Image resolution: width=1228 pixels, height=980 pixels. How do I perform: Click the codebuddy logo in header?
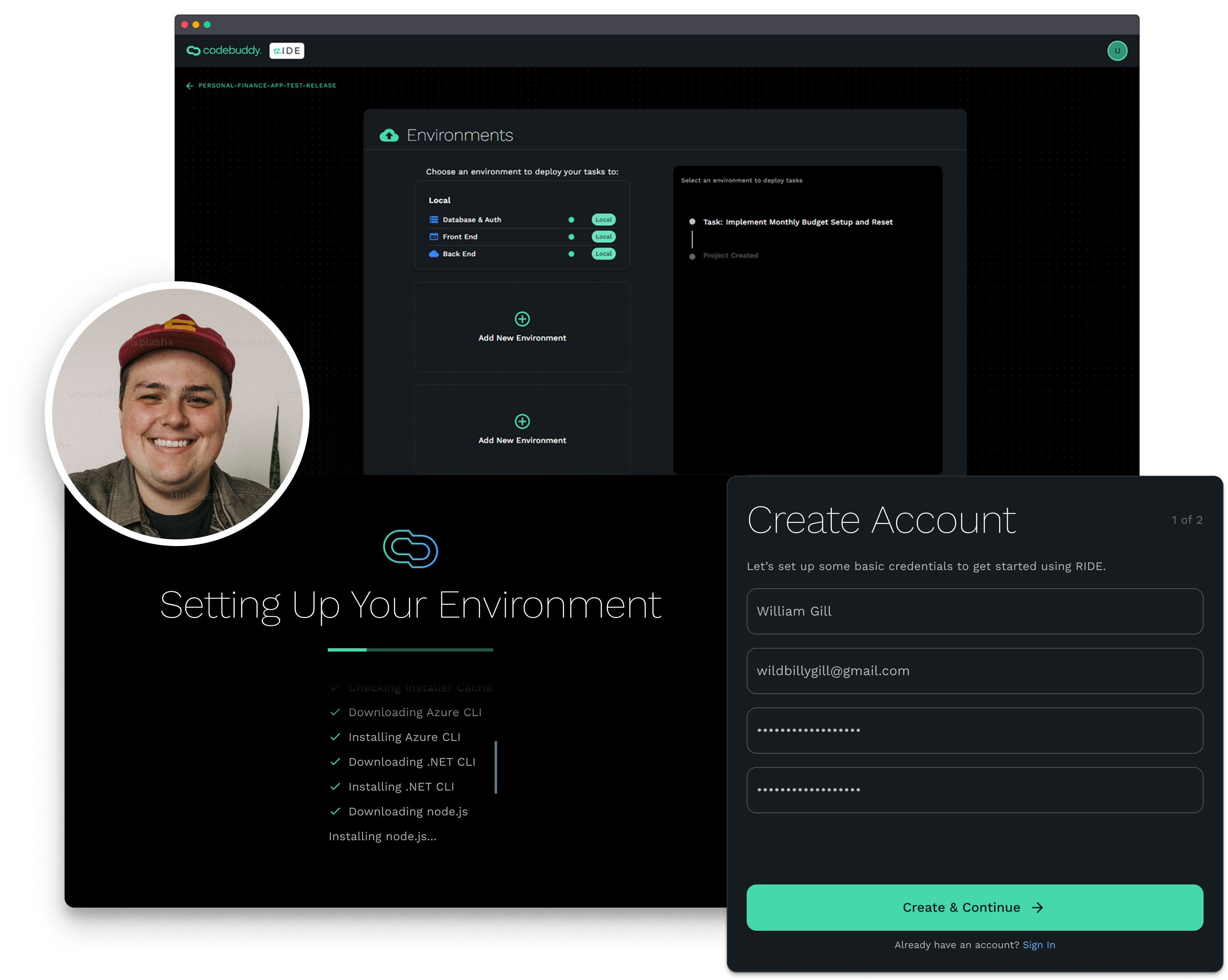click(223, 51)
